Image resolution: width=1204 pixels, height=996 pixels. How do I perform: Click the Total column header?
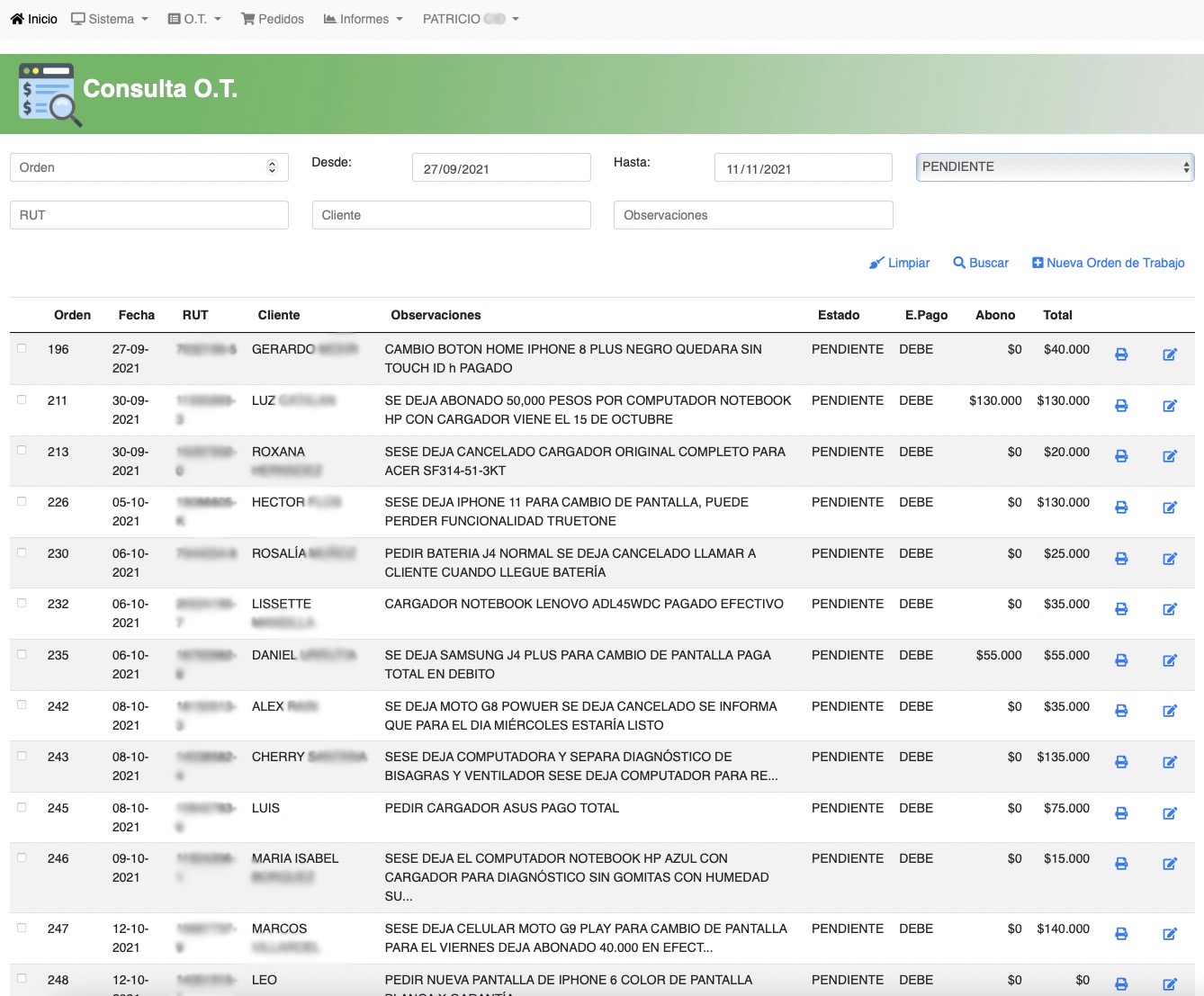tap(1057, 315)
